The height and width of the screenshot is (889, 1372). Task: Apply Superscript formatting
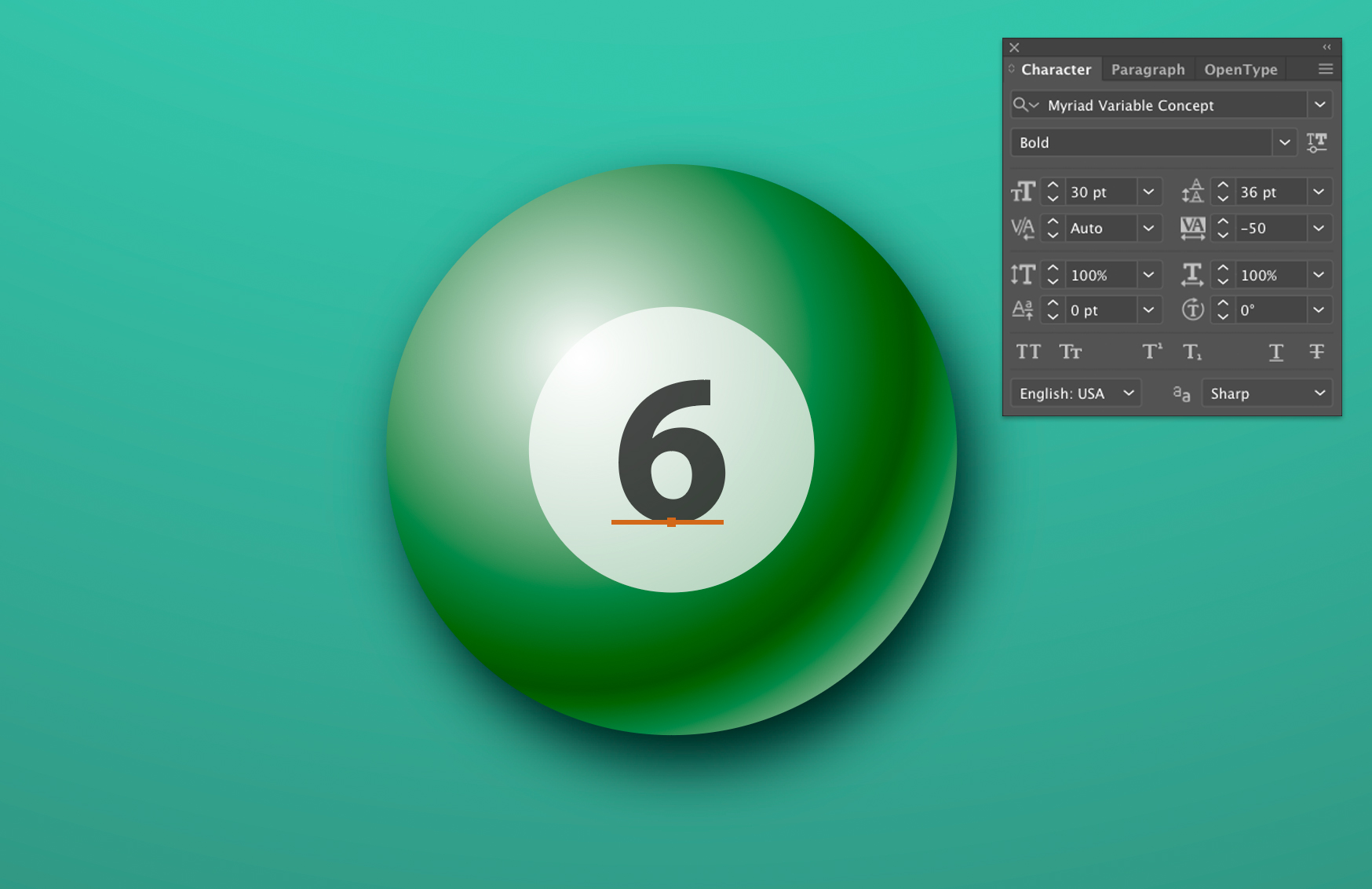(x=1151, y=352)
